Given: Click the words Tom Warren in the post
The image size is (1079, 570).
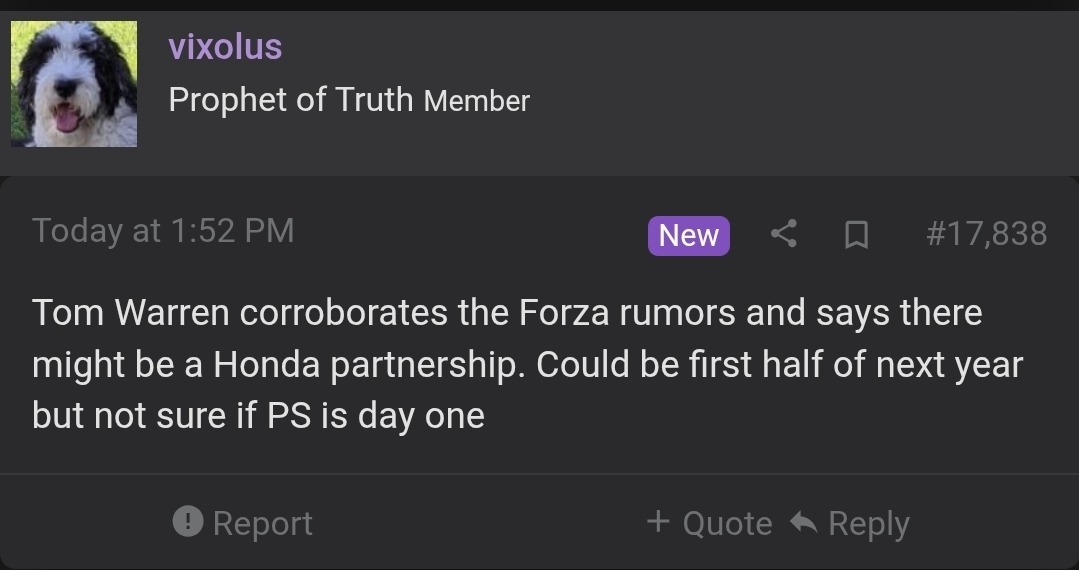Looking at the screenshot, I should [x=131, y=313].
